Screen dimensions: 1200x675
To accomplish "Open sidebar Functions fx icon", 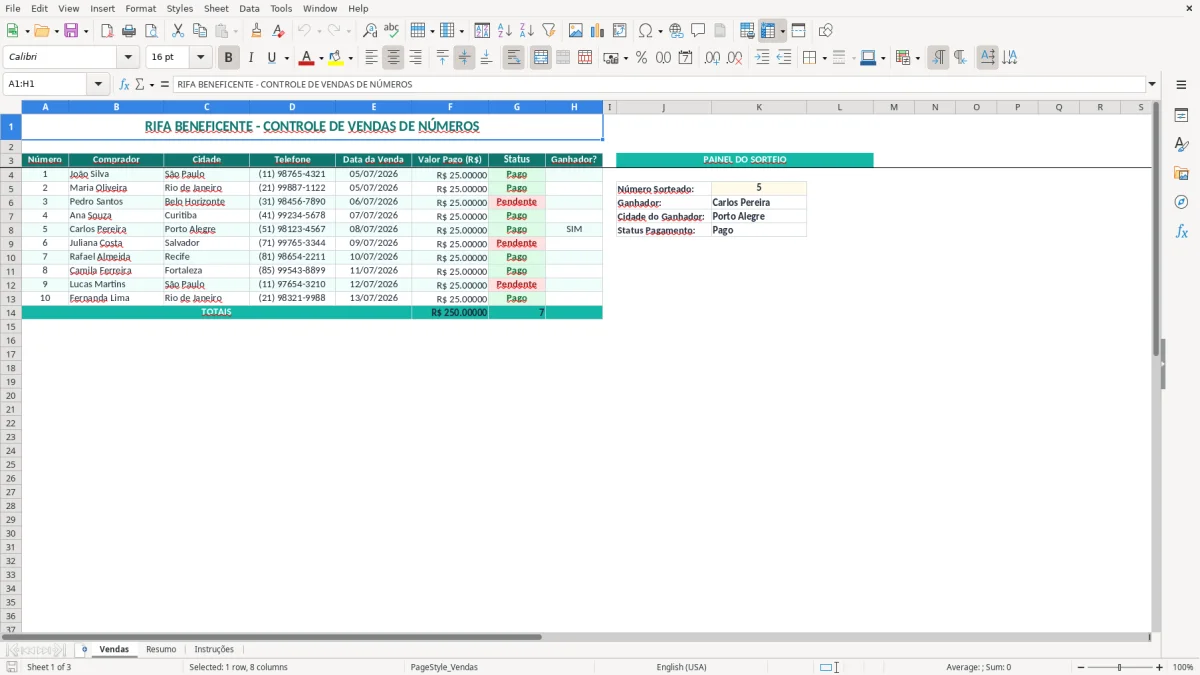I will (1181, 231).
